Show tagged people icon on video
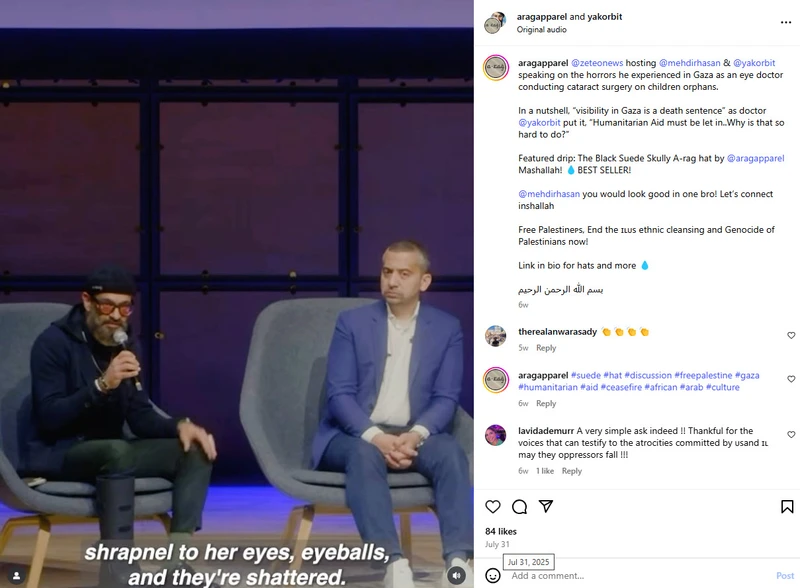The width and height of the screenshot is (800, 588). [17, 576]
